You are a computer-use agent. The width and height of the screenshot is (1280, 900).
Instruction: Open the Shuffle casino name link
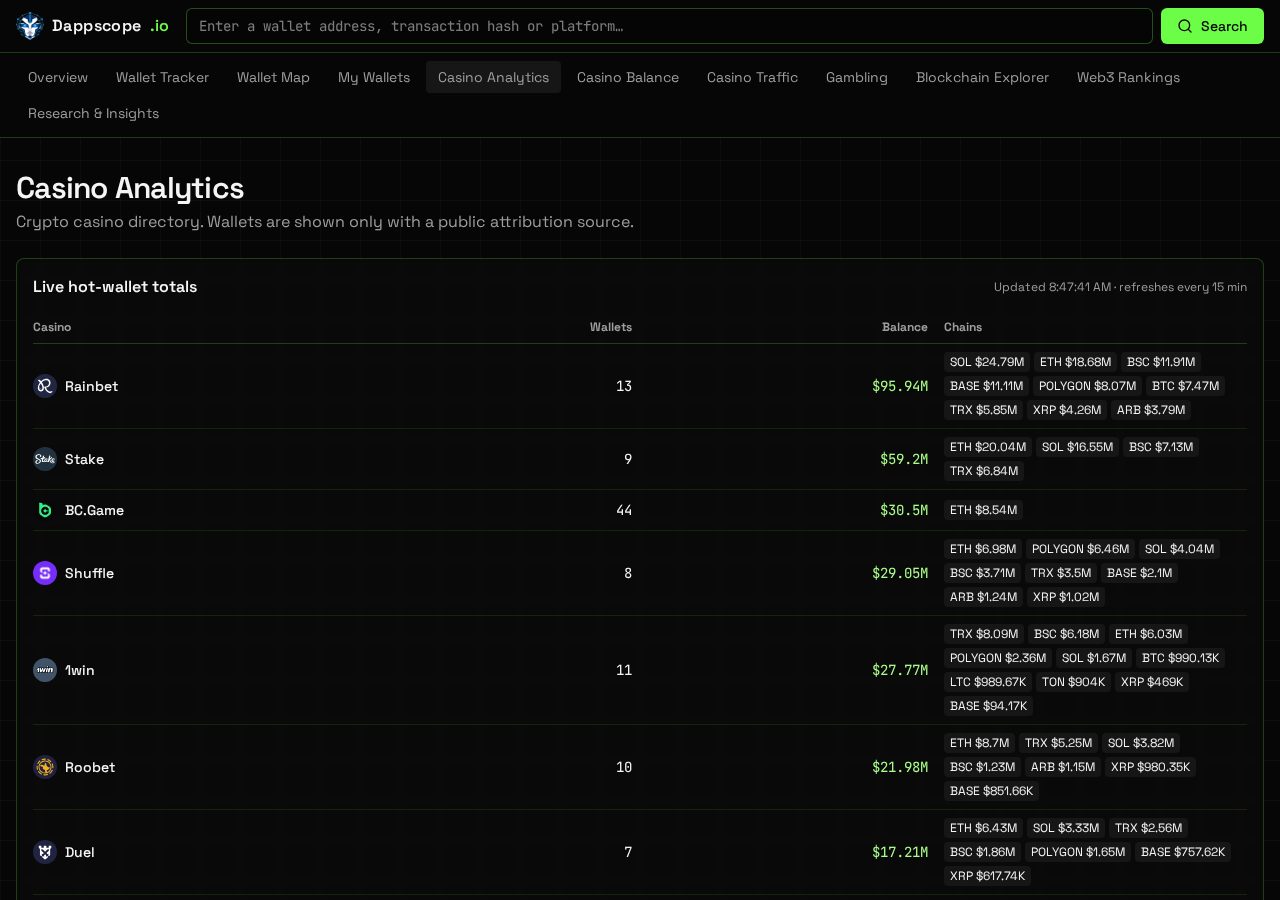point(89,573)
